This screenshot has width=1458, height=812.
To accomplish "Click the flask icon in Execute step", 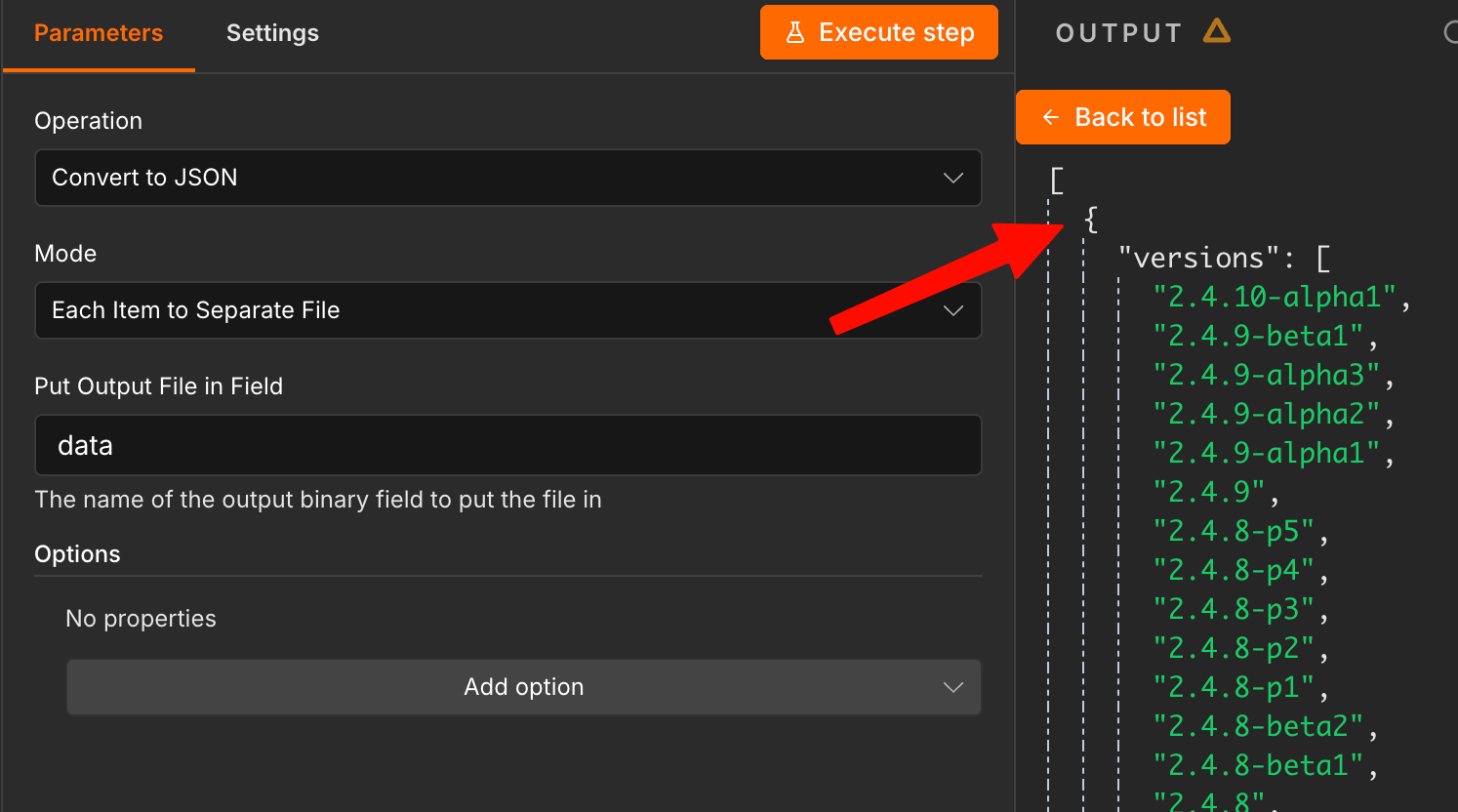I will (795, 32).
